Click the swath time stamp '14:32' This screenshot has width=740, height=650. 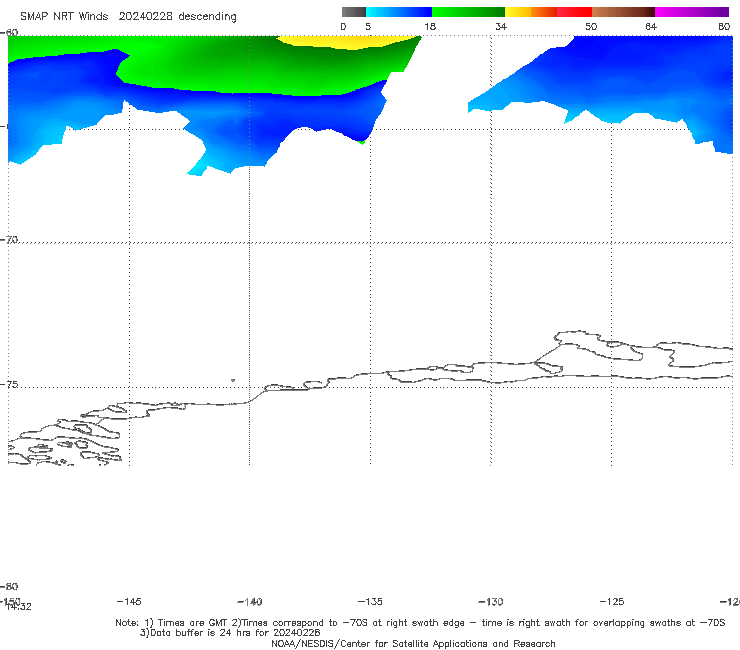click(x=19, y=607)
